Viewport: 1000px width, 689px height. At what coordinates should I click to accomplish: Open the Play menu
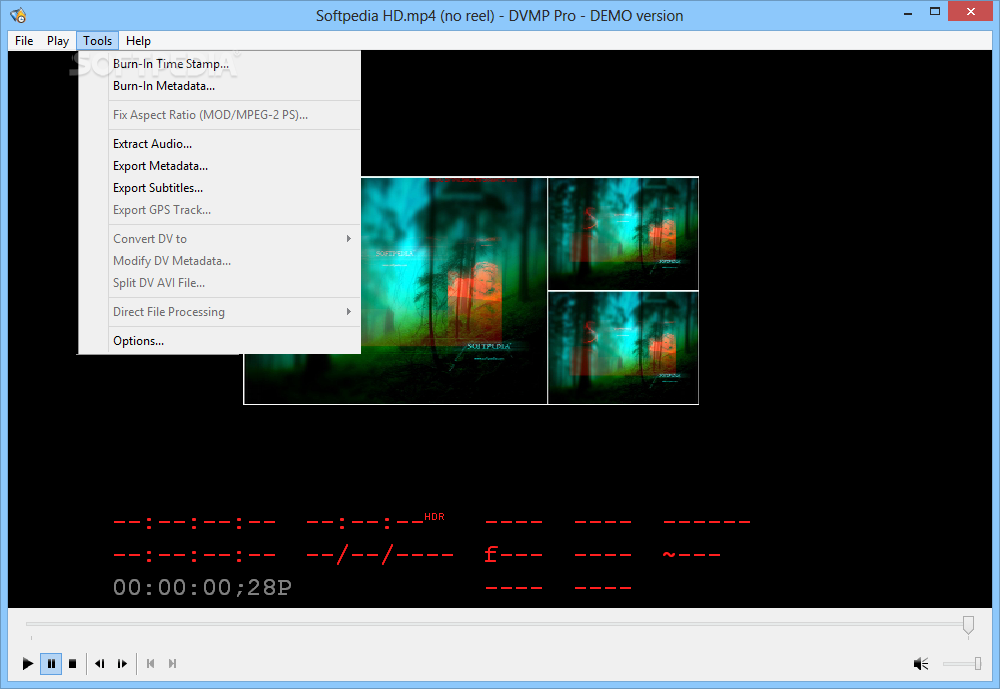[57, 41]
